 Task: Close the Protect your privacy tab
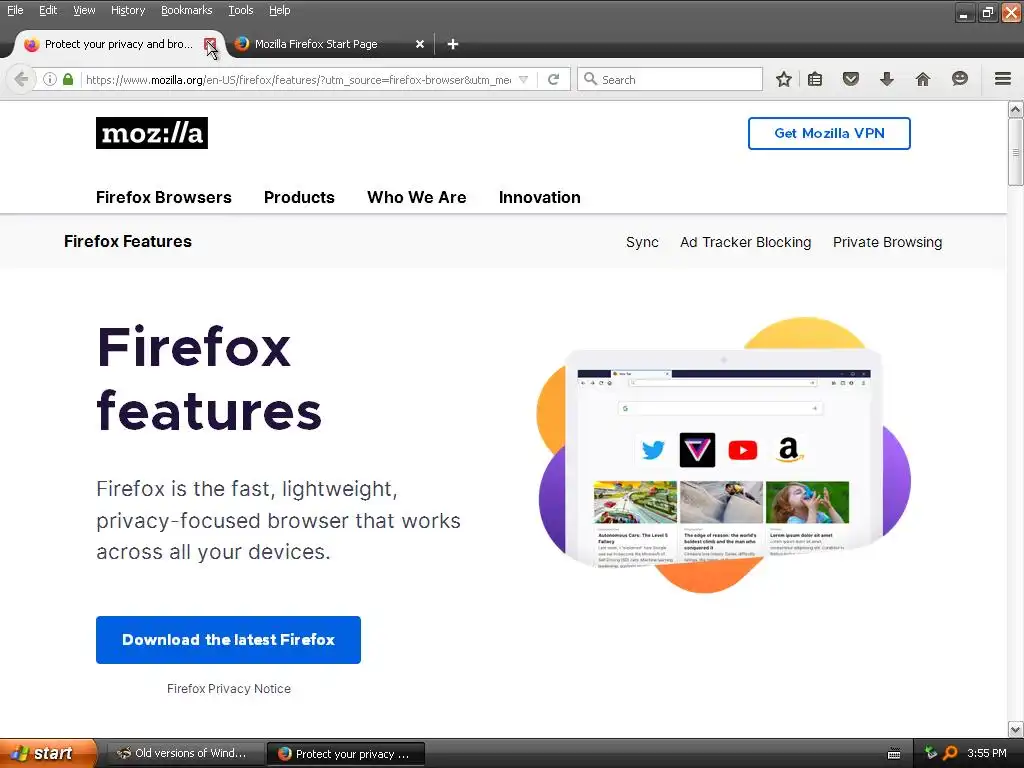210,44
